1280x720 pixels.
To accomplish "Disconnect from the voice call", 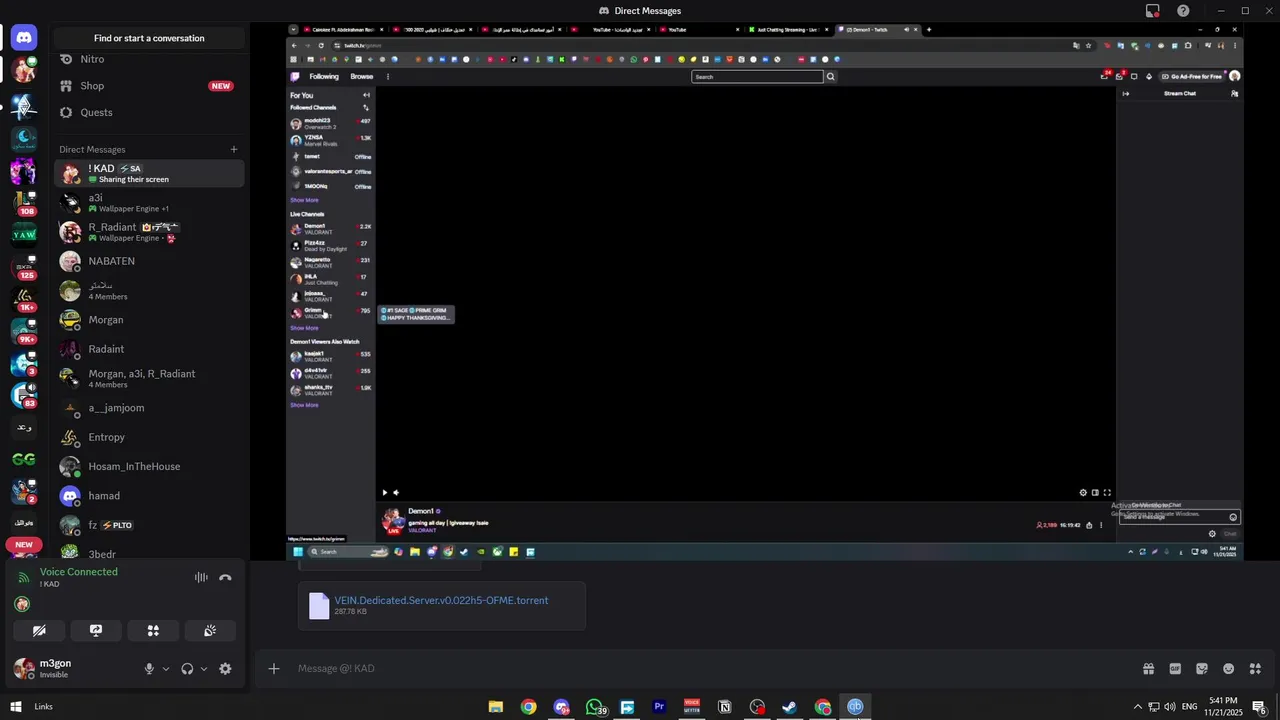I will pos(225,577).
